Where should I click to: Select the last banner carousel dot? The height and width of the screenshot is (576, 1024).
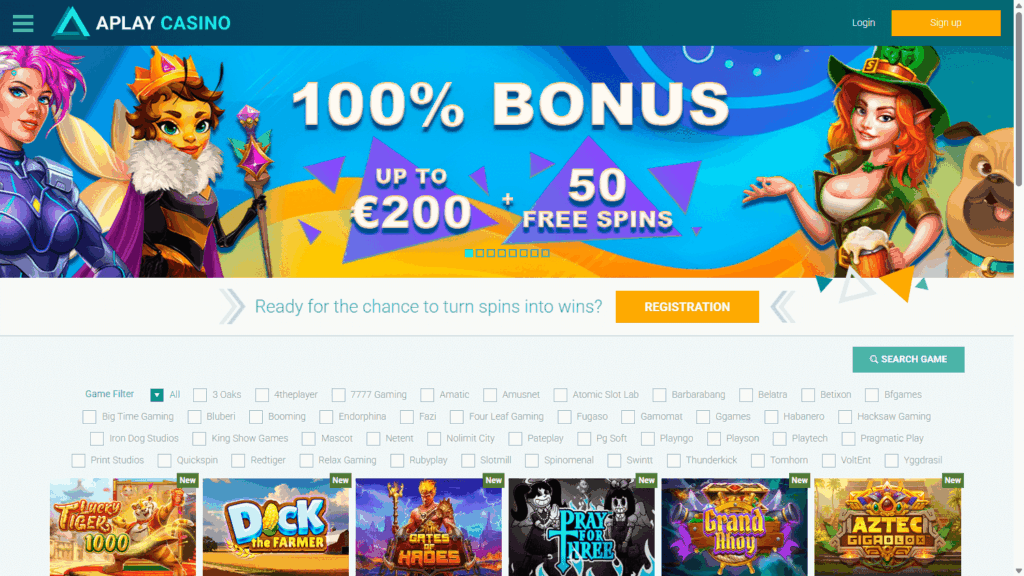pos(545,253)
